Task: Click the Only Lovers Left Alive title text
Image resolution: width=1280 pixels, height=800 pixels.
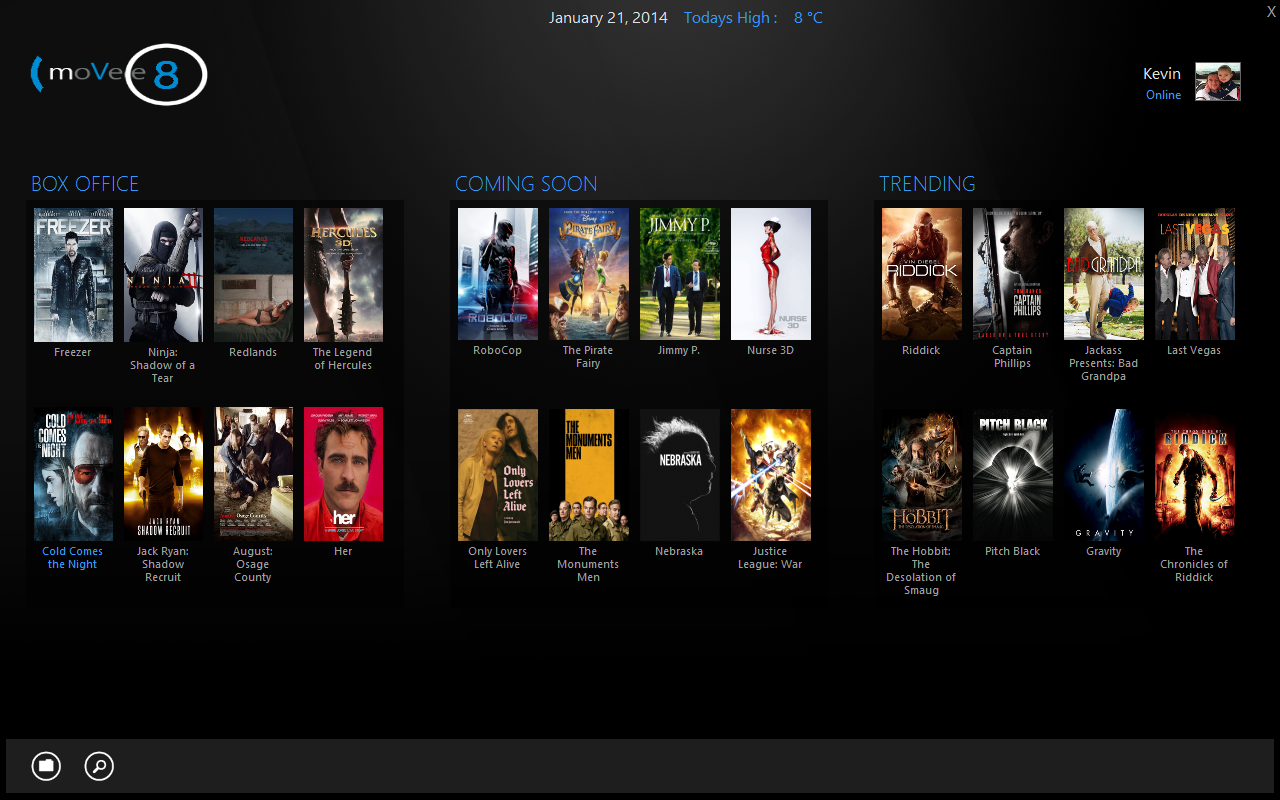Action: pos(498,558)
